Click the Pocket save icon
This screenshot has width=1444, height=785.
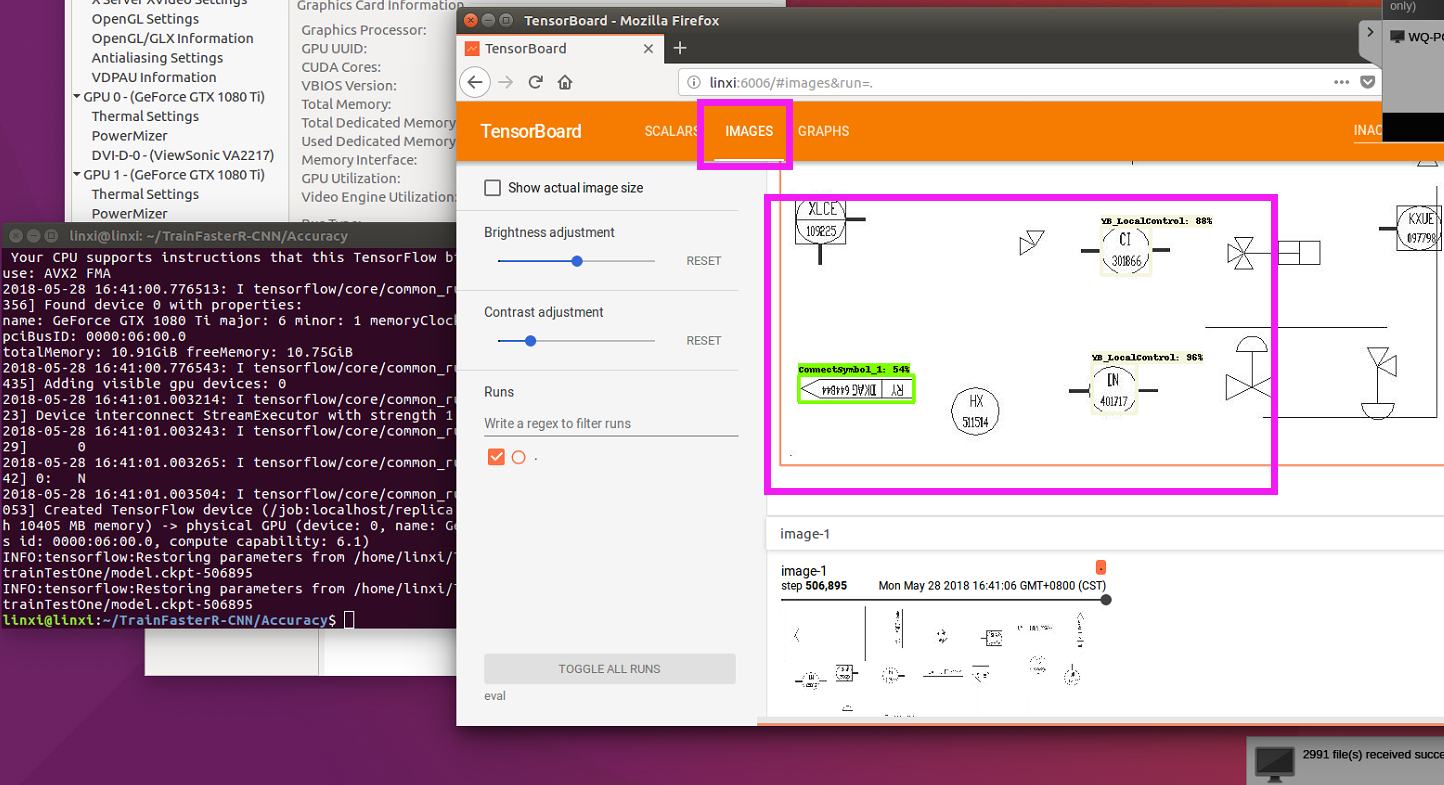[1368, 82]
